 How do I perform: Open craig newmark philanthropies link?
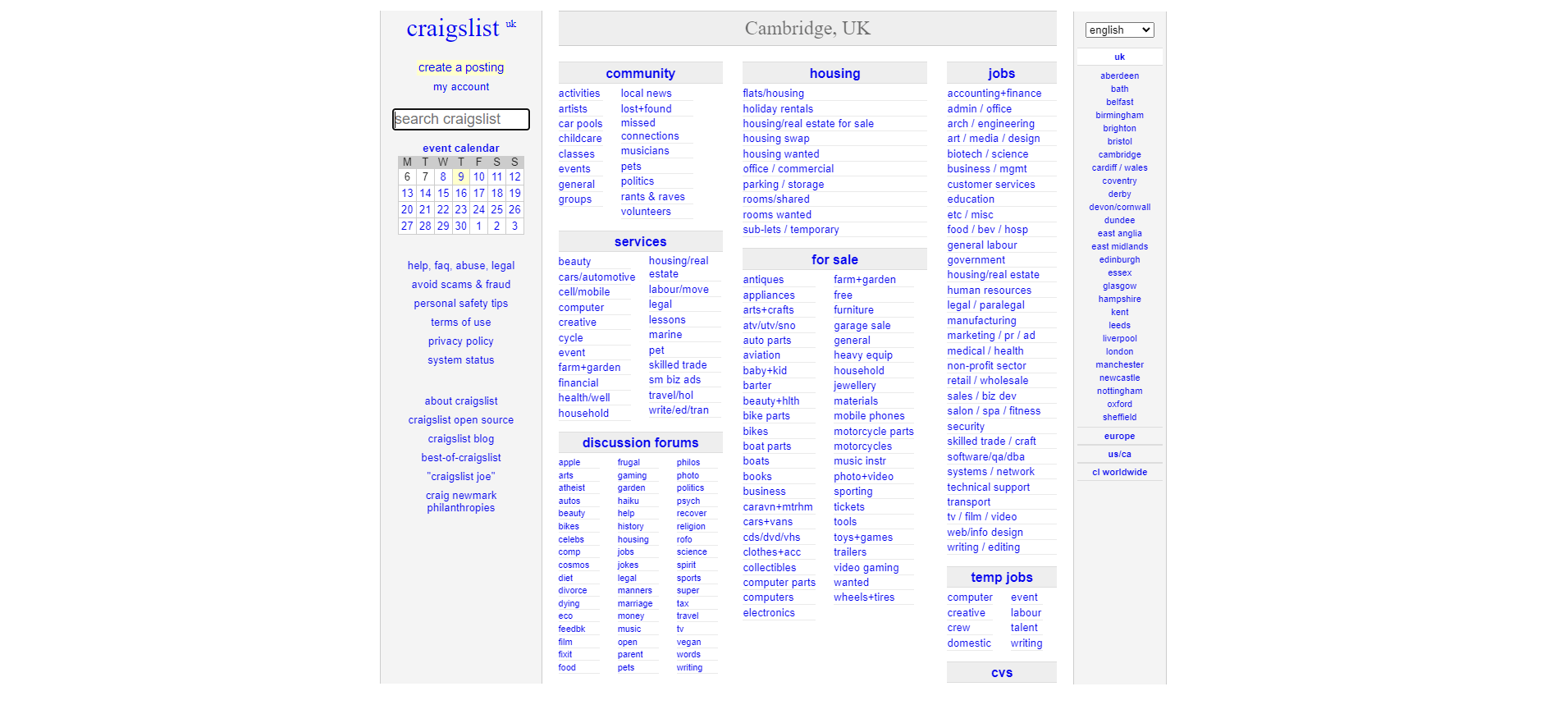(x=461, y=501)
